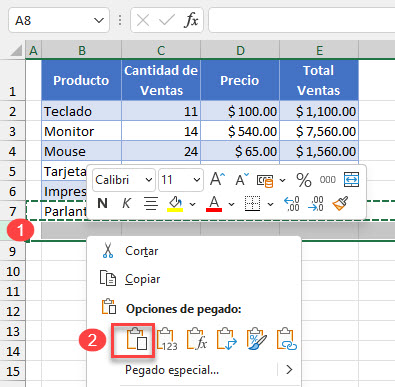Click the Insert Function fx icon
The height and width of the screenshot is (387, 395).
pyautogui.click(x=191, y=21)
